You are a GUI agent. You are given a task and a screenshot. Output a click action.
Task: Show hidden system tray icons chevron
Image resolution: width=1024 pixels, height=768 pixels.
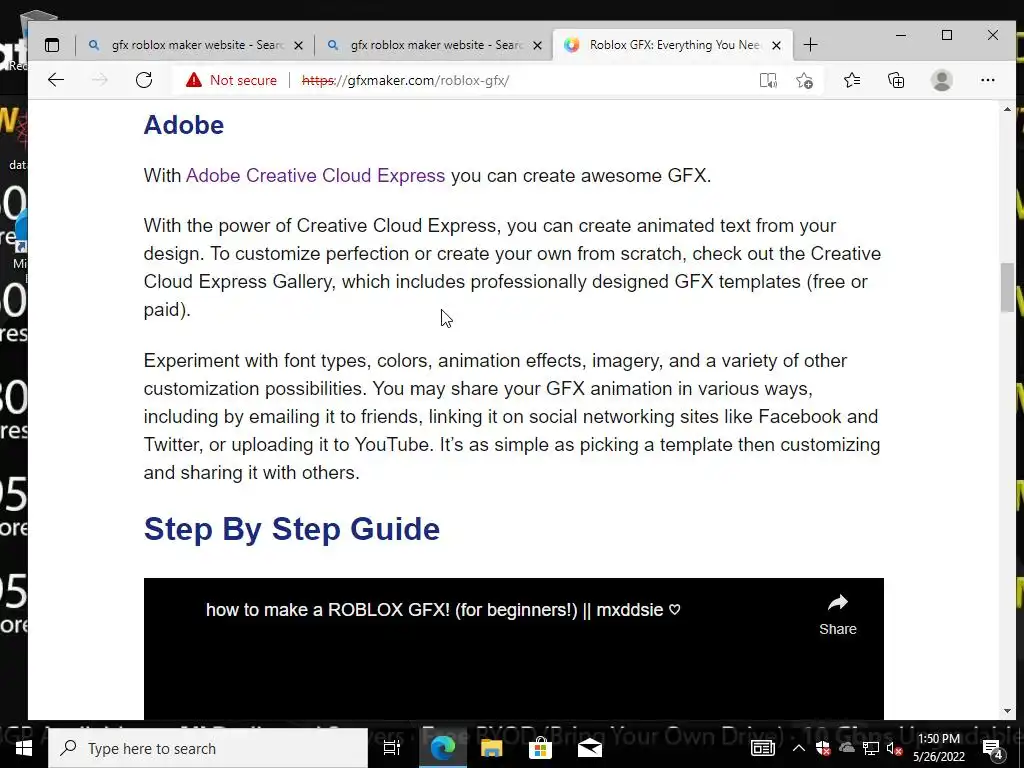tap(798, 748)
